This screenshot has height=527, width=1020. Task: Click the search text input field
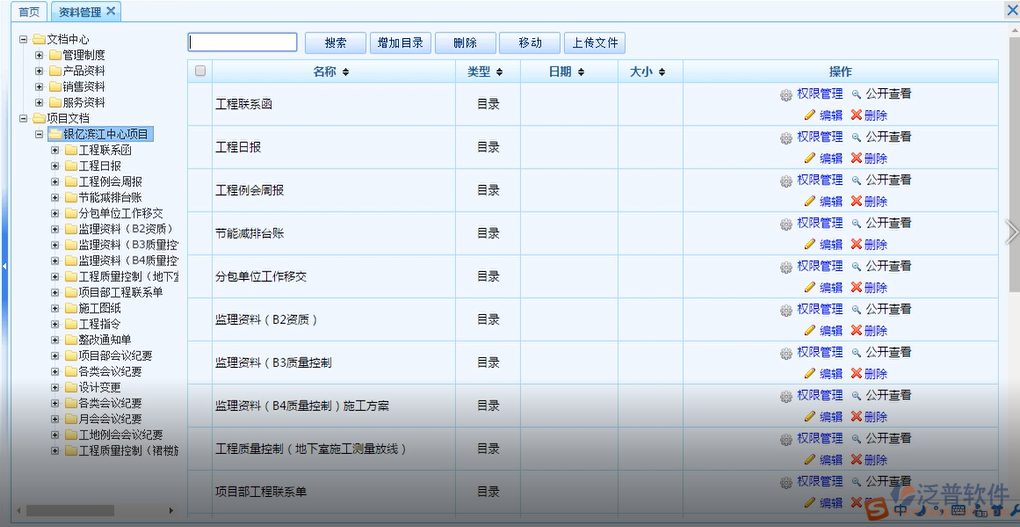243,42
